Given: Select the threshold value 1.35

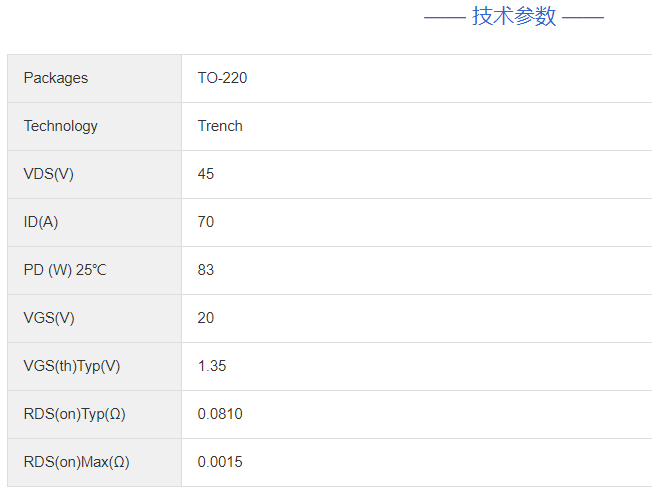Looking at the screenshot, I should [x=212, y=366].
